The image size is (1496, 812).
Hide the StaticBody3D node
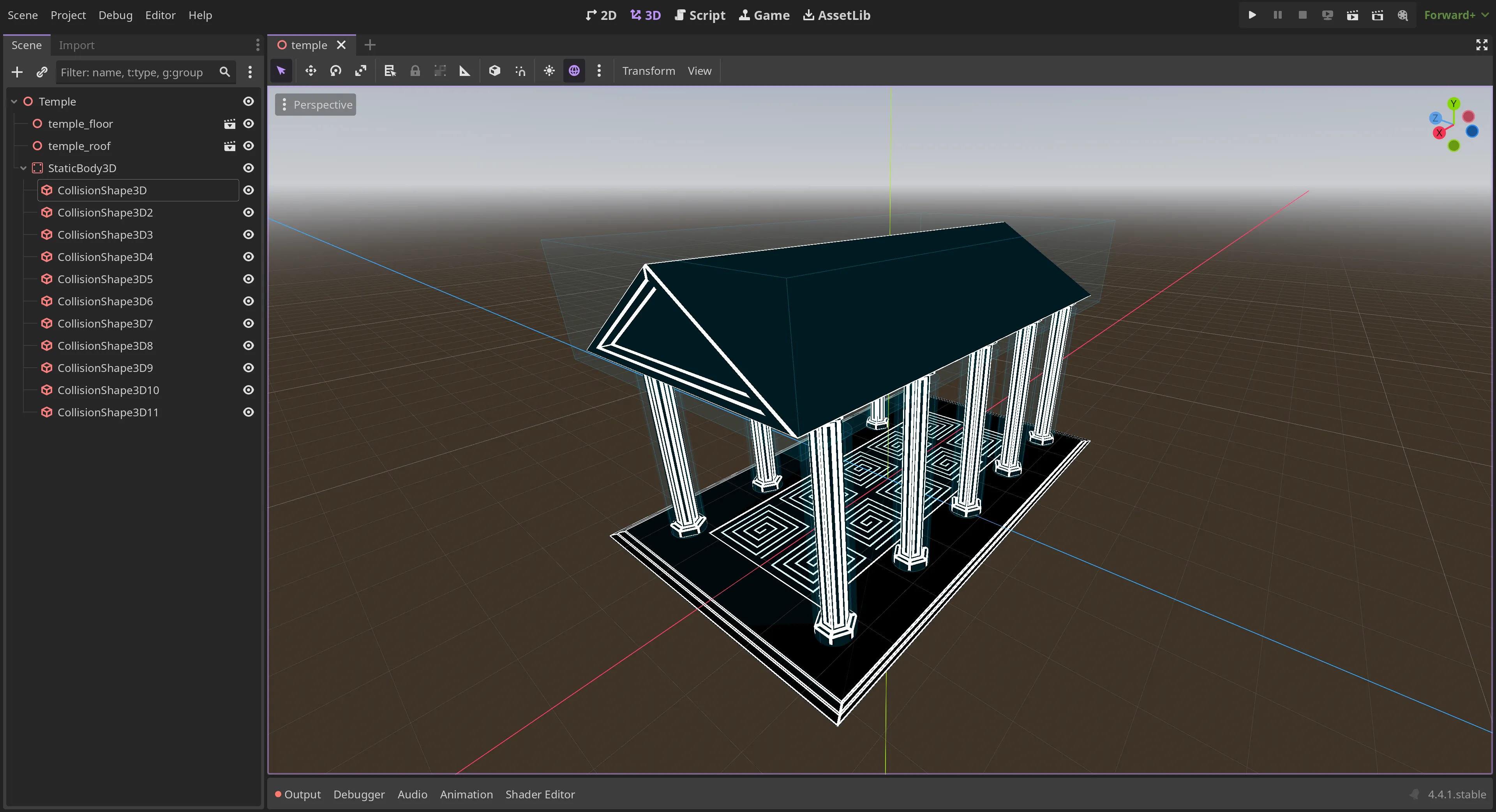249,168
